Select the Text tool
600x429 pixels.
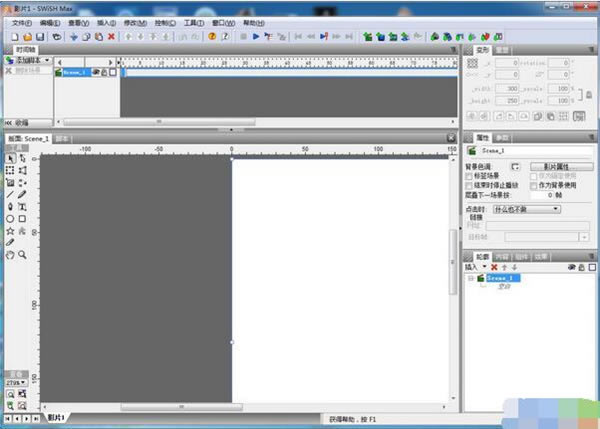(x=22, y=207)
